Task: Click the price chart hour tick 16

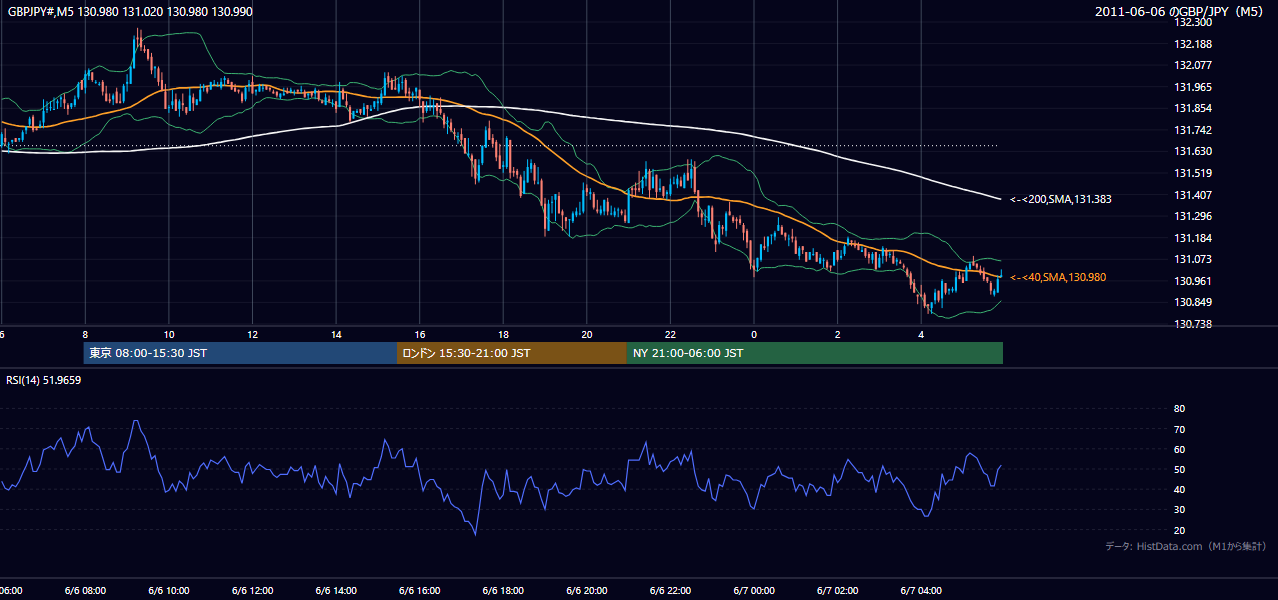Action: coord(419,334)
